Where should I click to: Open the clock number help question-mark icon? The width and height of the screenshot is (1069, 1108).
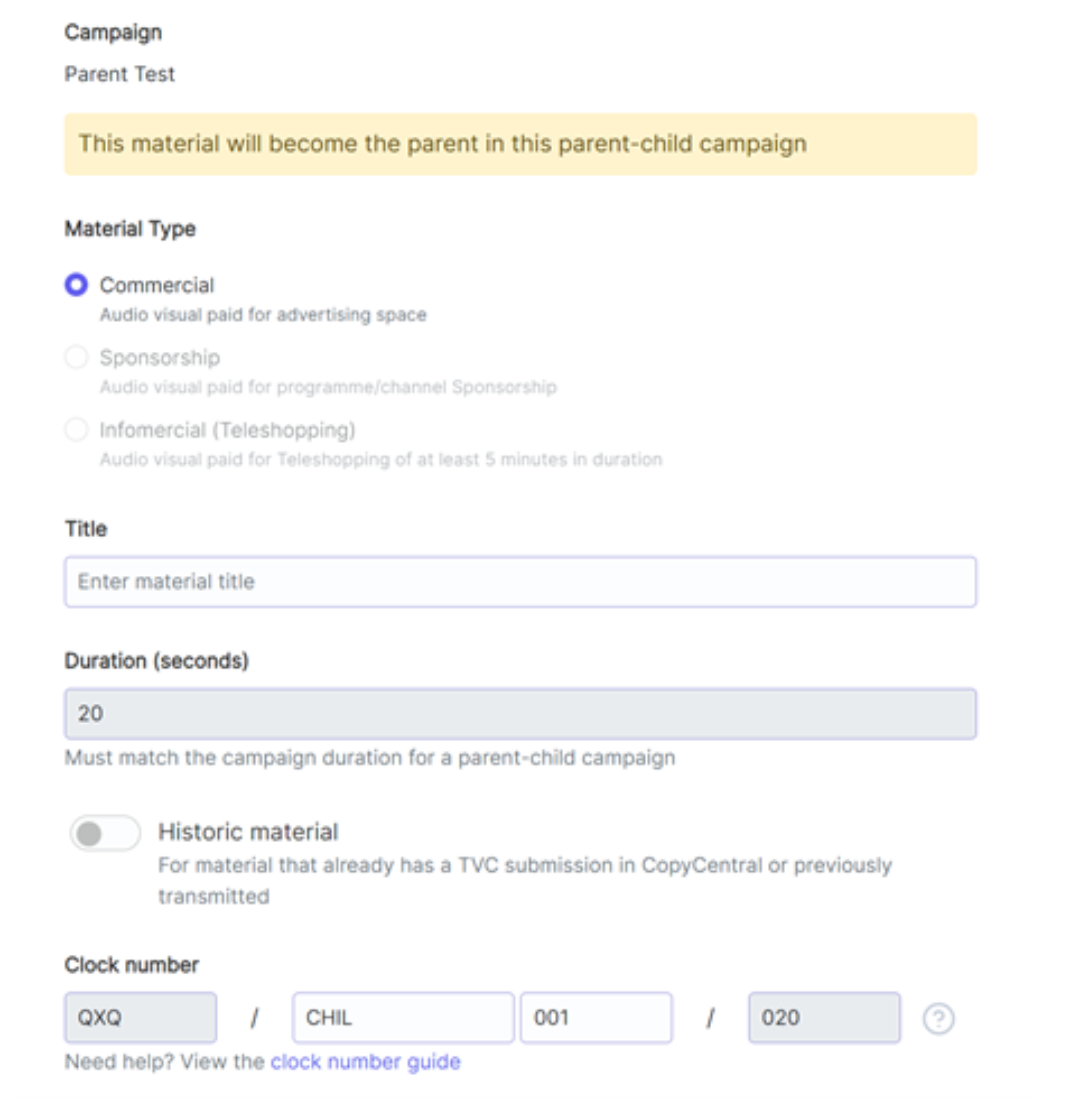(x=938, y=1018)
